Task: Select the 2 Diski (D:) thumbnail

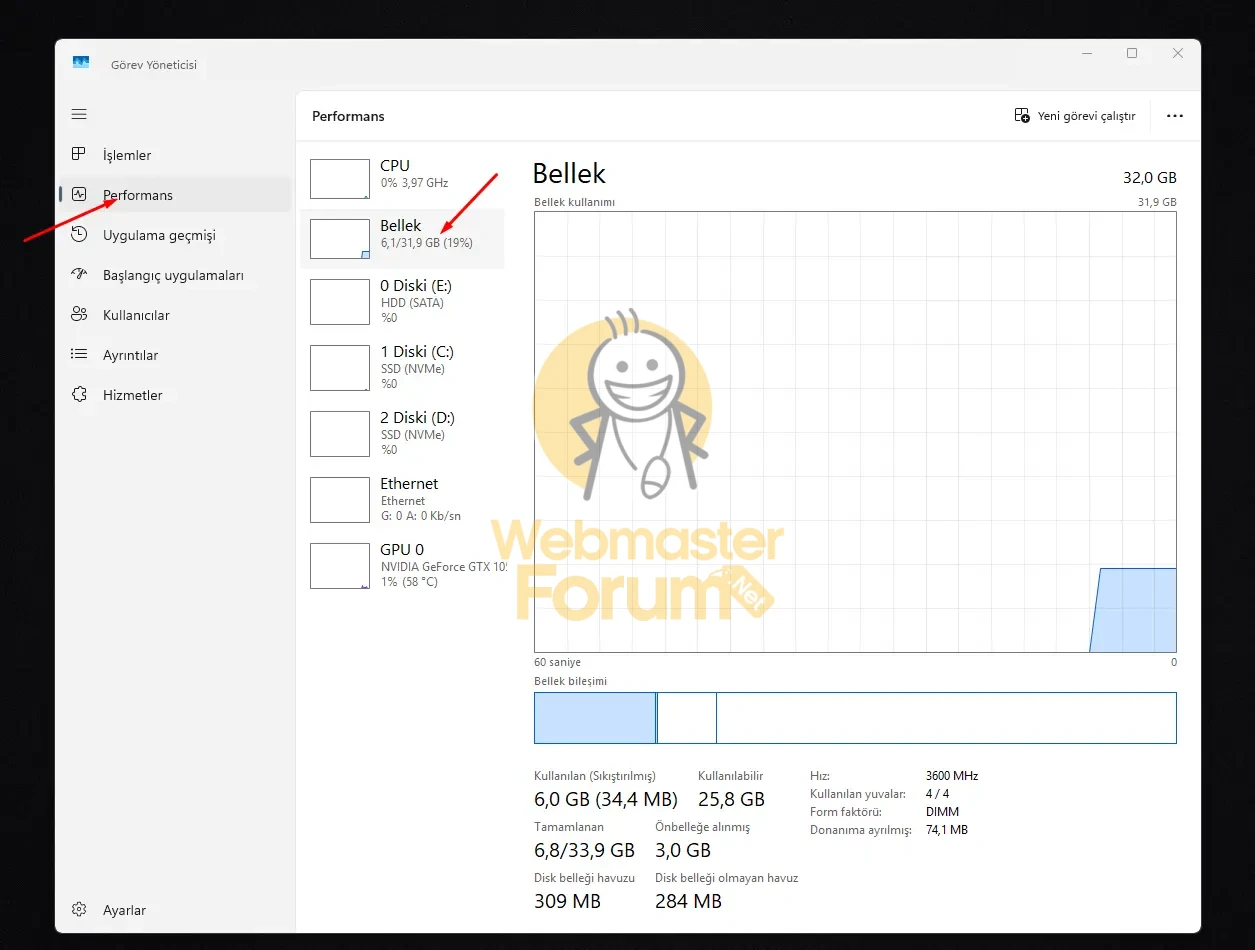Action: click(x=340, y=434)
